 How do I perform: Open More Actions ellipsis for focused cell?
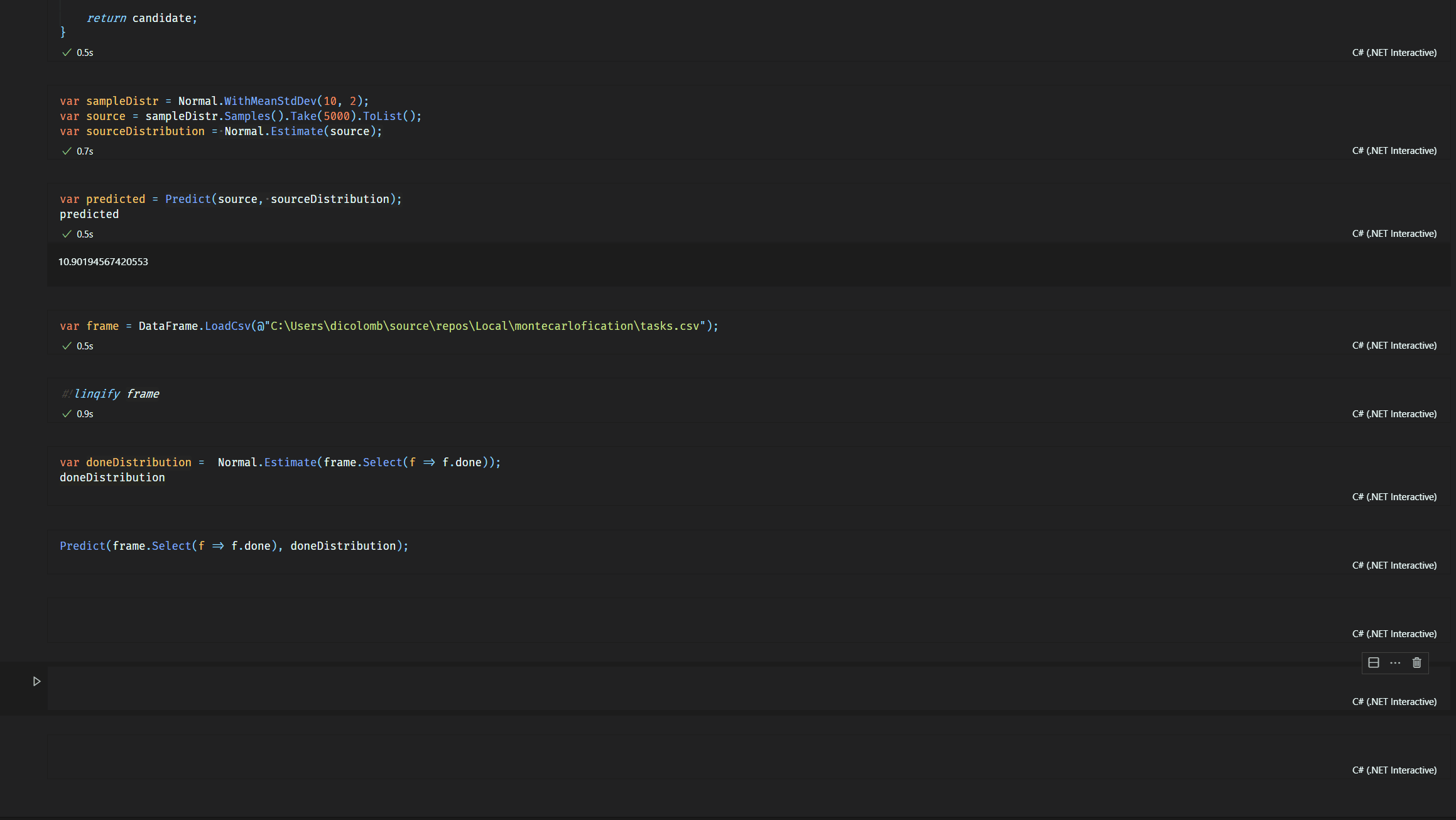1395,663
